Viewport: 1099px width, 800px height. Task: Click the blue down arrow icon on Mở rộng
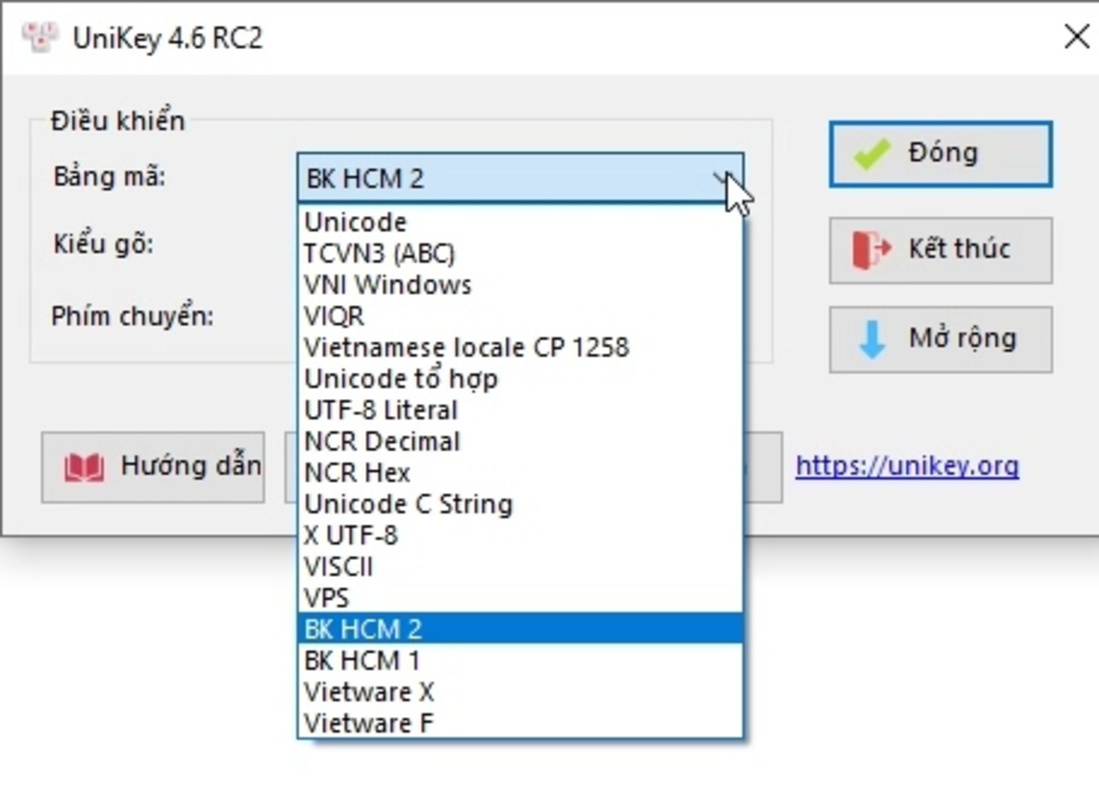(872, 340)
